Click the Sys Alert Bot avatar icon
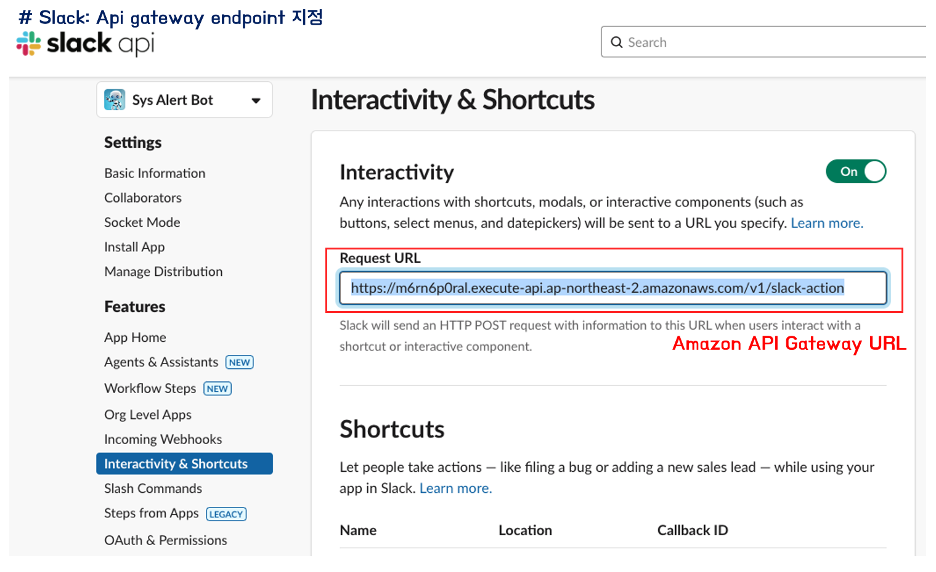The width and height of the screenshot is (936, 572). [x=115, y=100]
